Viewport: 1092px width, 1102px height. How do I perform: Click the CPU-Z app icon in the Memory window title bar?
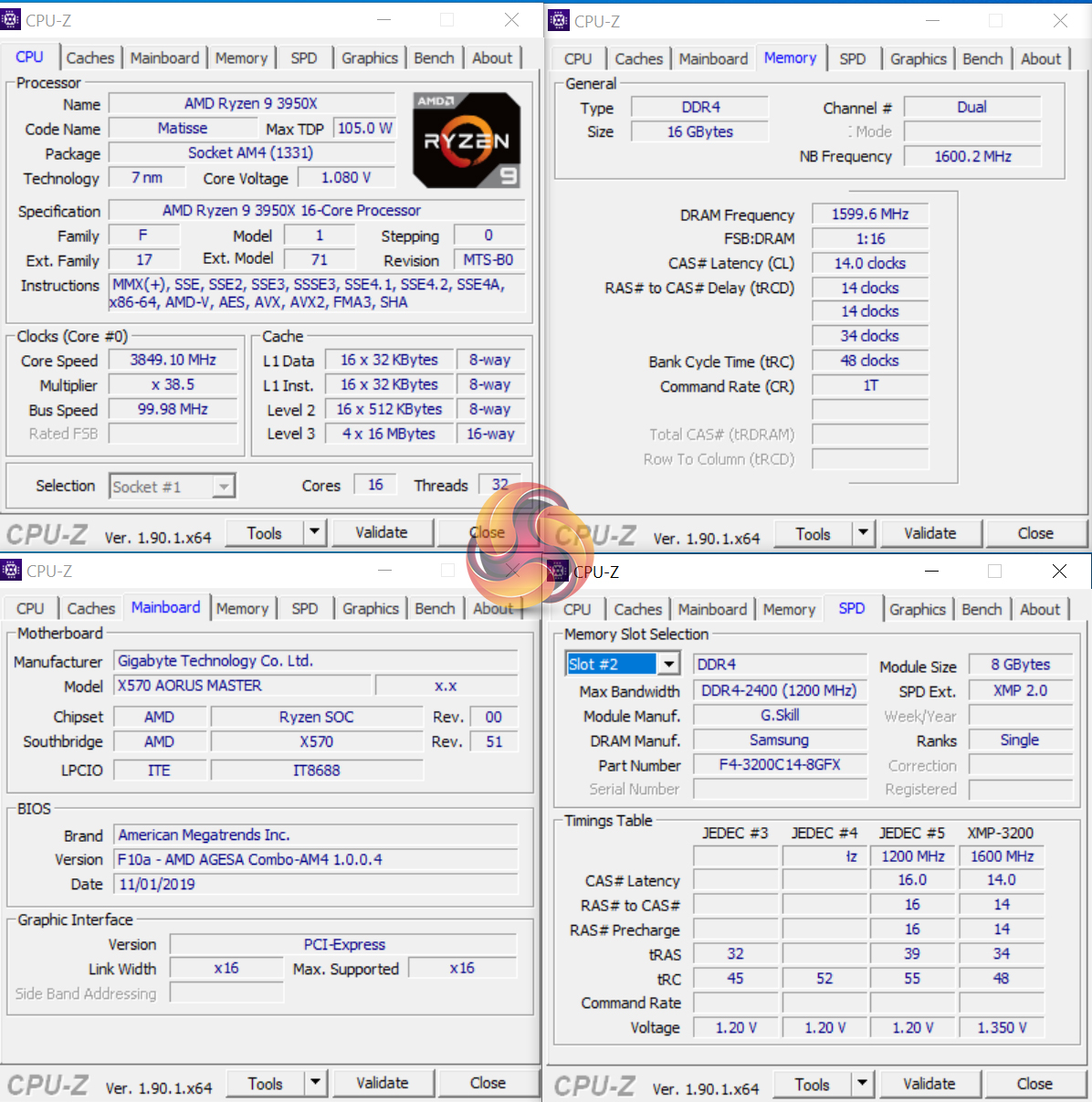(x=559, y=20)
